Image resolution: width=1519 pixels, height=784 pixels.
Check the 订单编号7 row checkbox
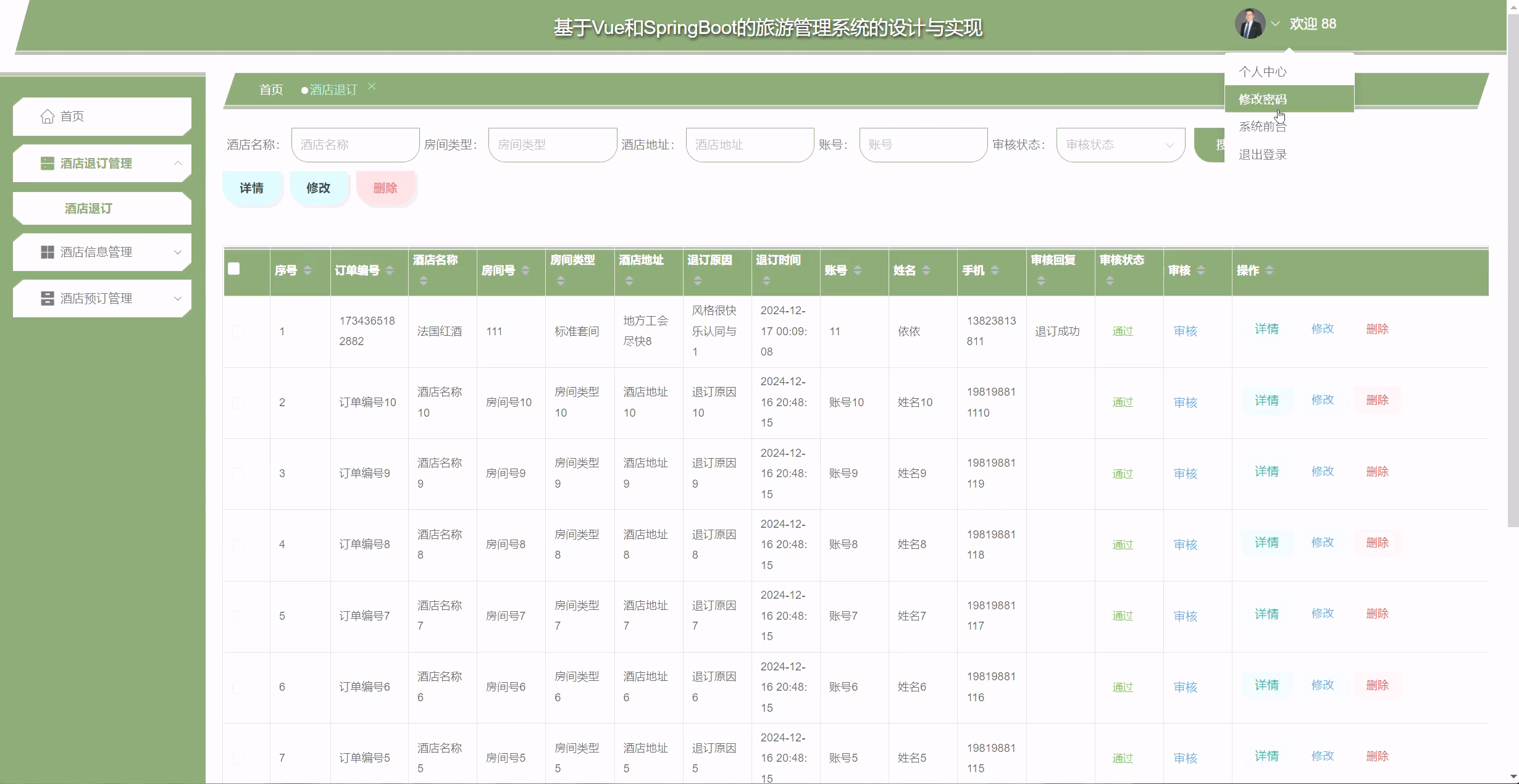pos(238,616)
